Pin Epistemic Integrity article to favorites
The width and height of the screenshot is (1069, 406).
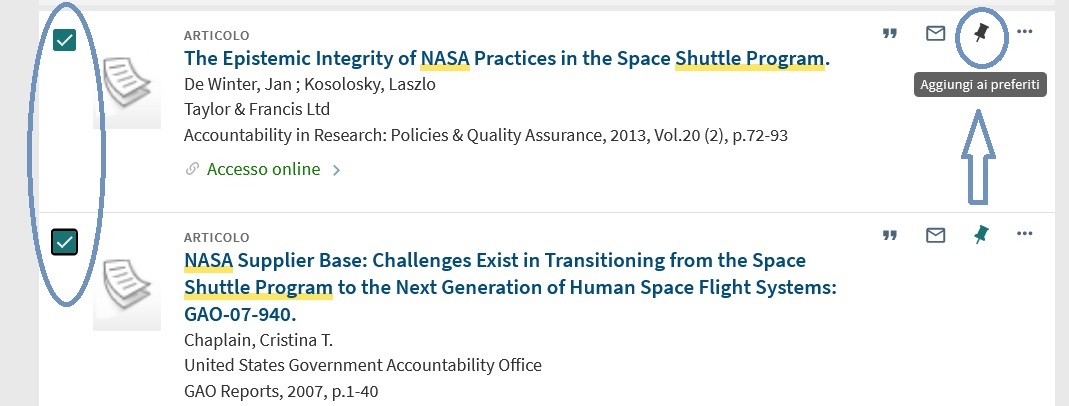click(981, 32)
